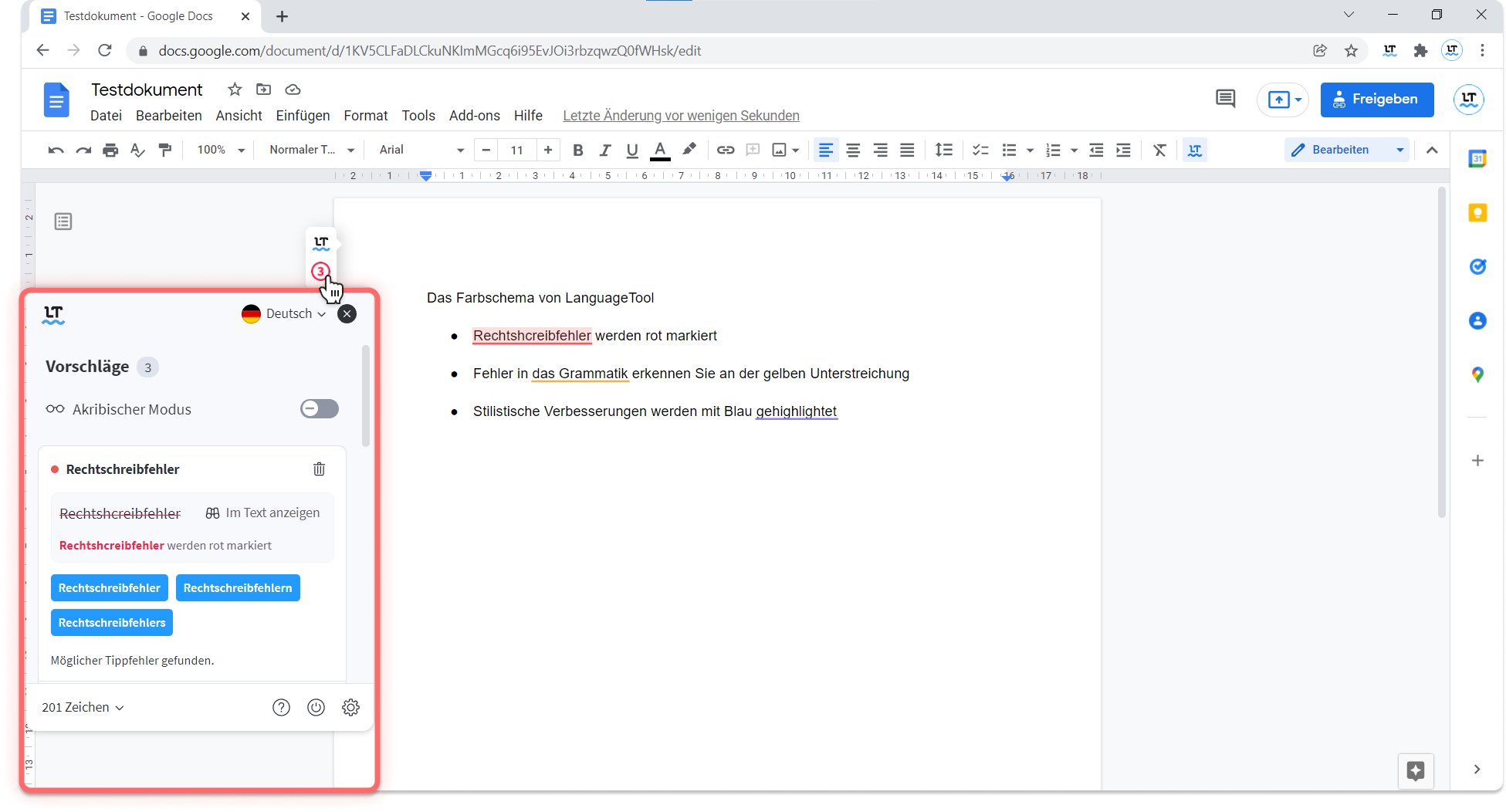Screen dimensions: 1506x812
Task: Apply numbered list
Action: click(1053, 150)
